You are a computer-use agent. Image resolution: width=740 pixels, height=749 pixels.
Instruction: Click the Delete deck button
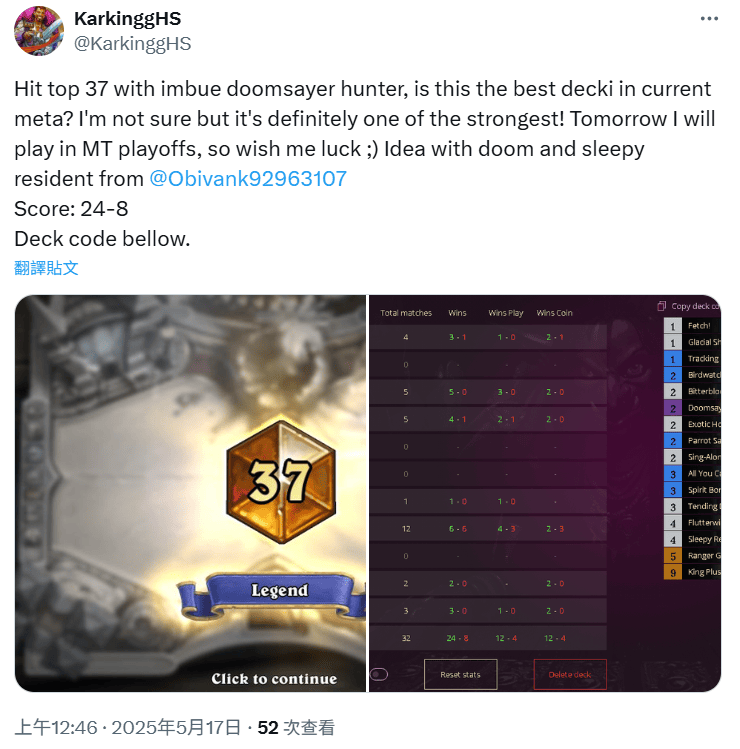tap(569, 674)
